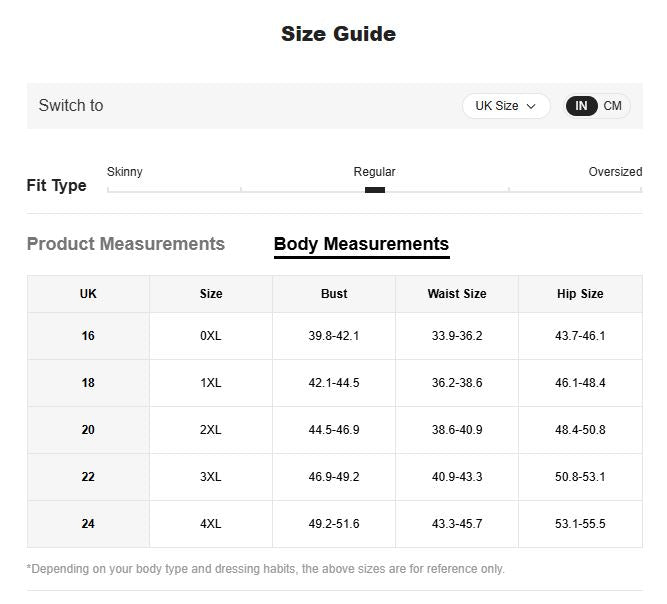Select the 1XL size cell
667x604 pixels.
[211, 383]
